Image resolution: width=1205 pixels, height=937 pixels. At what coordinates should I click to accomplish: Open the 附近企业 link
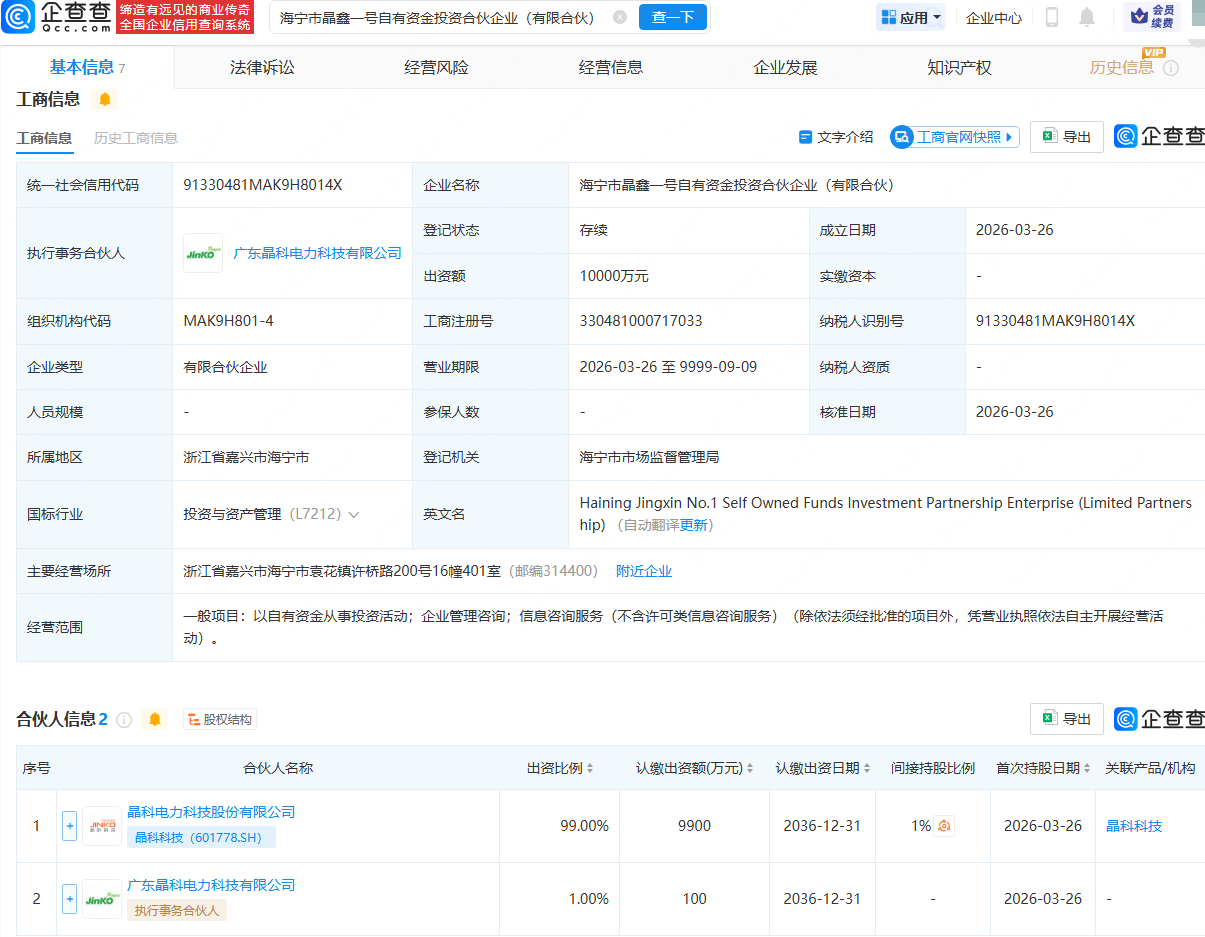tap(644, 570)
